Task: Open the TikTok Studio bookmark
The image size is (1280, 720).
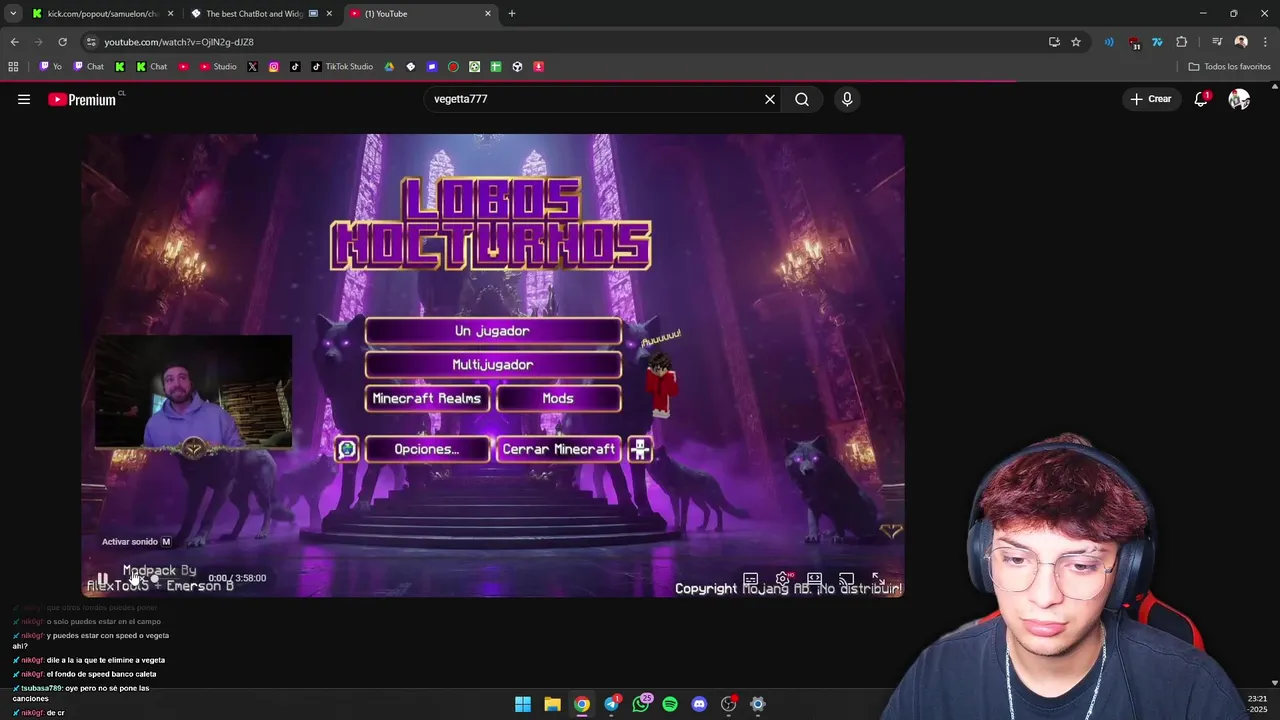Action: [342, 67]
